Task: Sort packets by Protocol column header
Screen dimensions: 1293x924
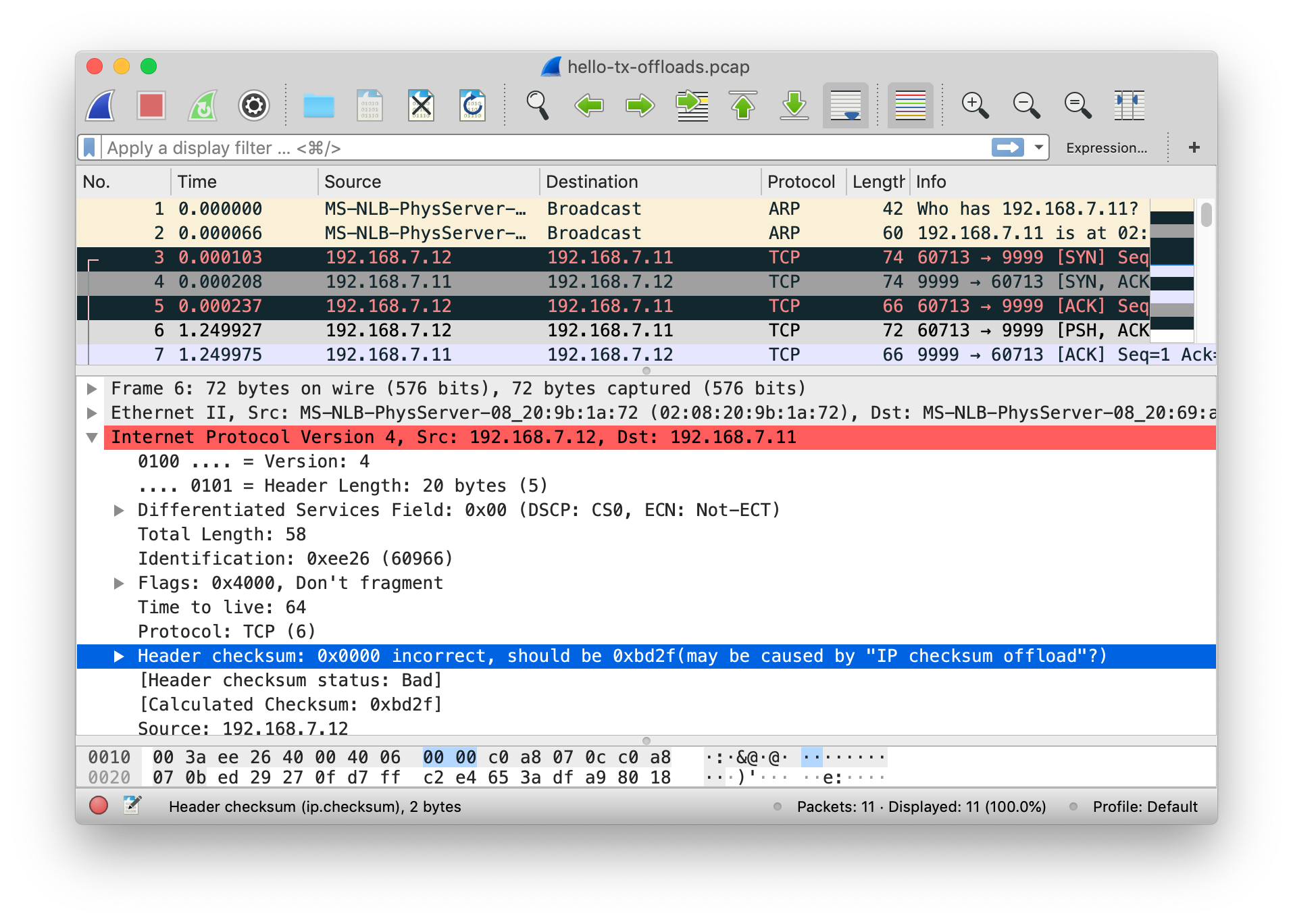Action: point(801,182)
